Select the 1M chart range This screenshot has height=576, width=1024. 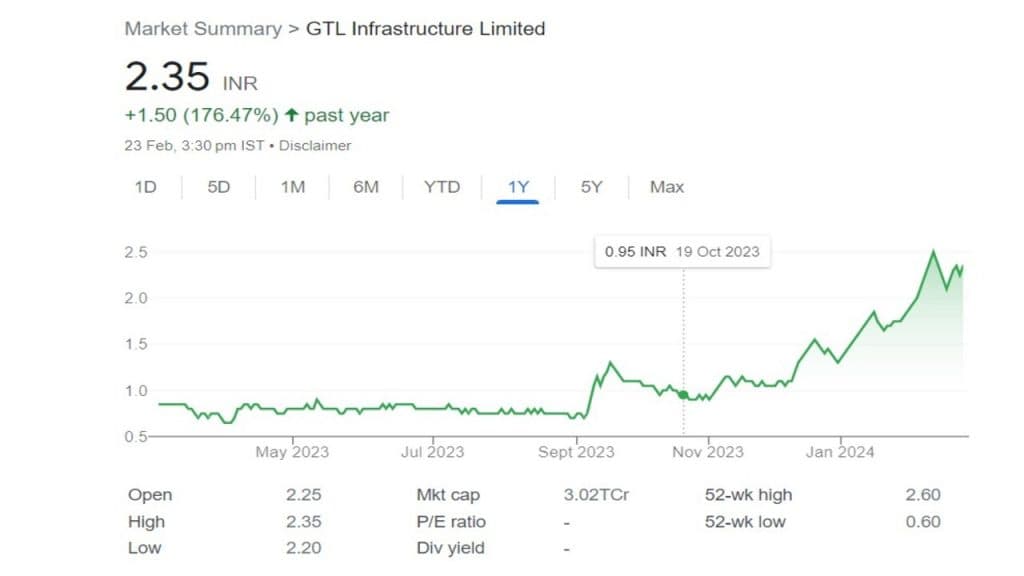click(x=292, y=187)
